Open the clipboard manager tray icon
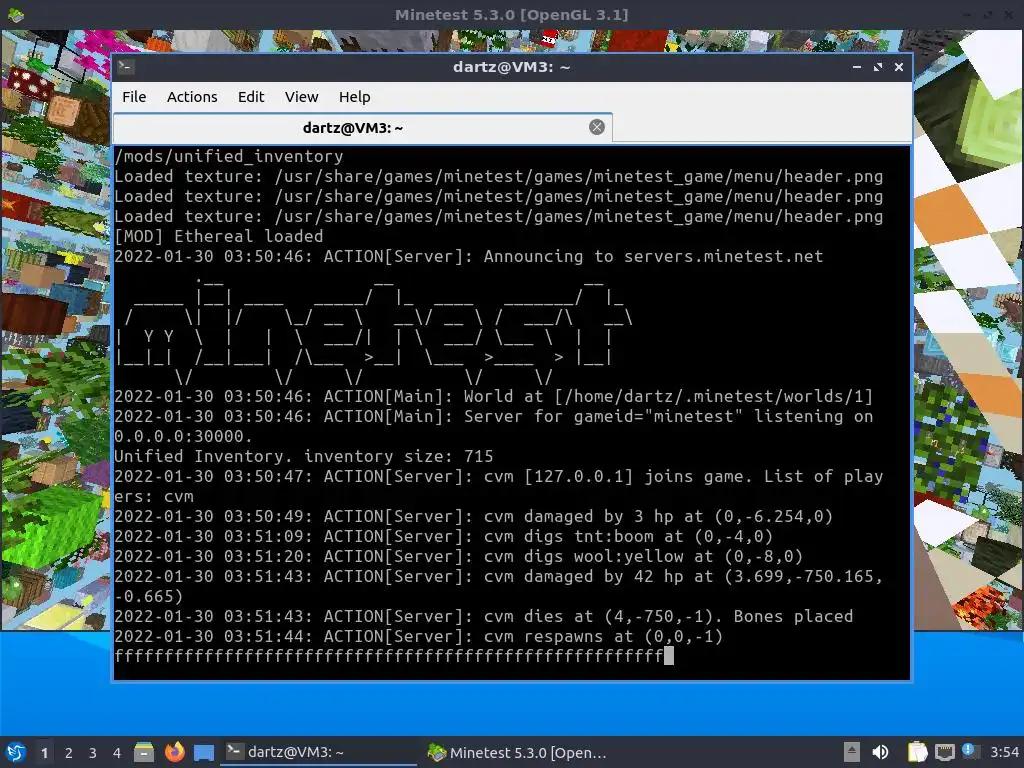 917,752
